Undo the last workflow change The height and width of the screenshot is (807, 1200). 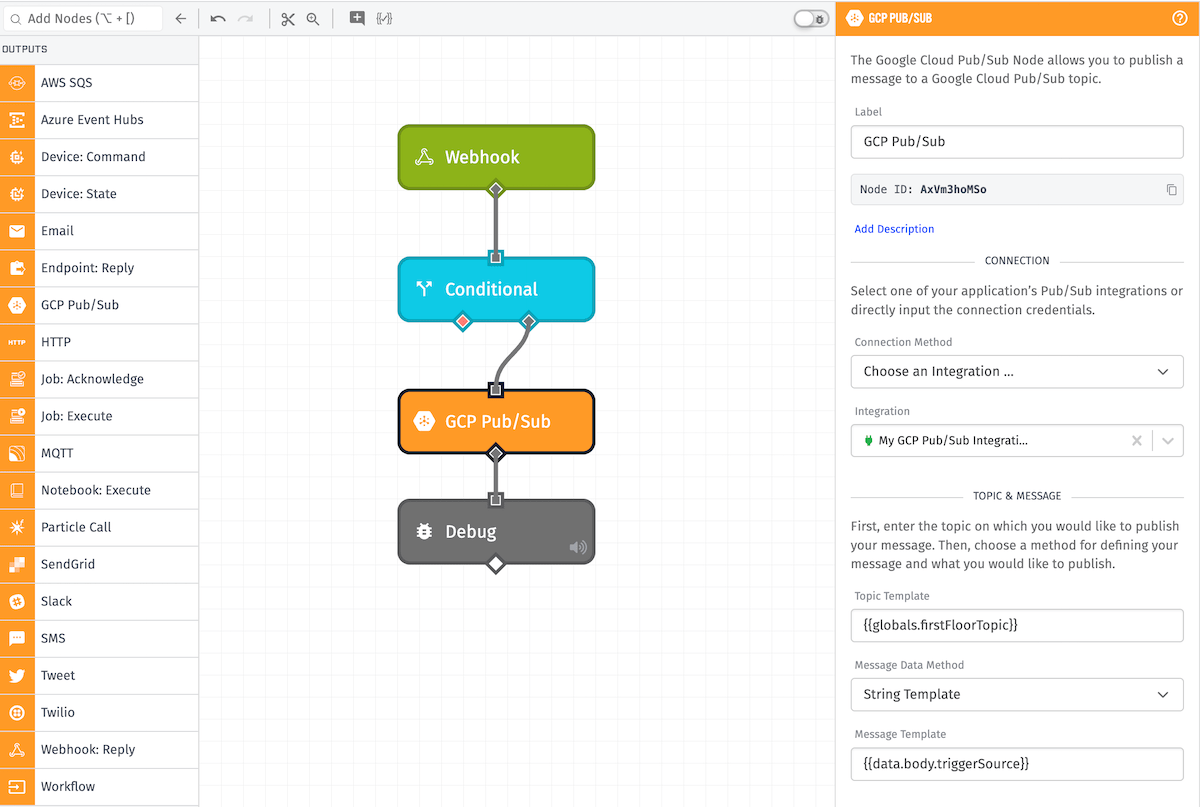[x=218, y=19]
